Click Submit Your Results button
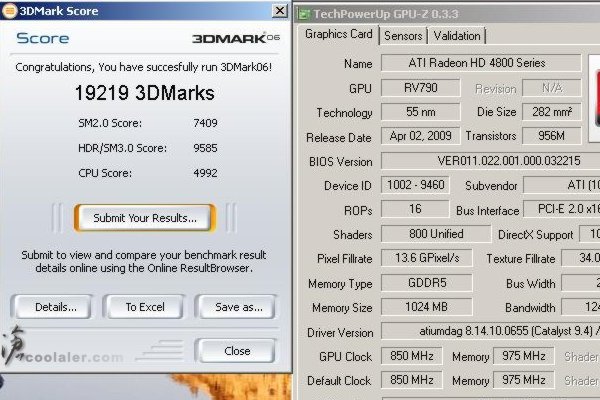Image resolution: width=600 pixels, height=400 pixels. coord(145,218)
